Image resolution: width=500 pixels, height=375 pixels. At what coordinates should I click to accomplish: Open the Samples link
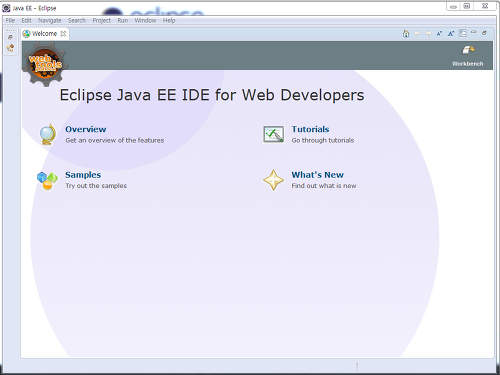(x=83, y=175)
